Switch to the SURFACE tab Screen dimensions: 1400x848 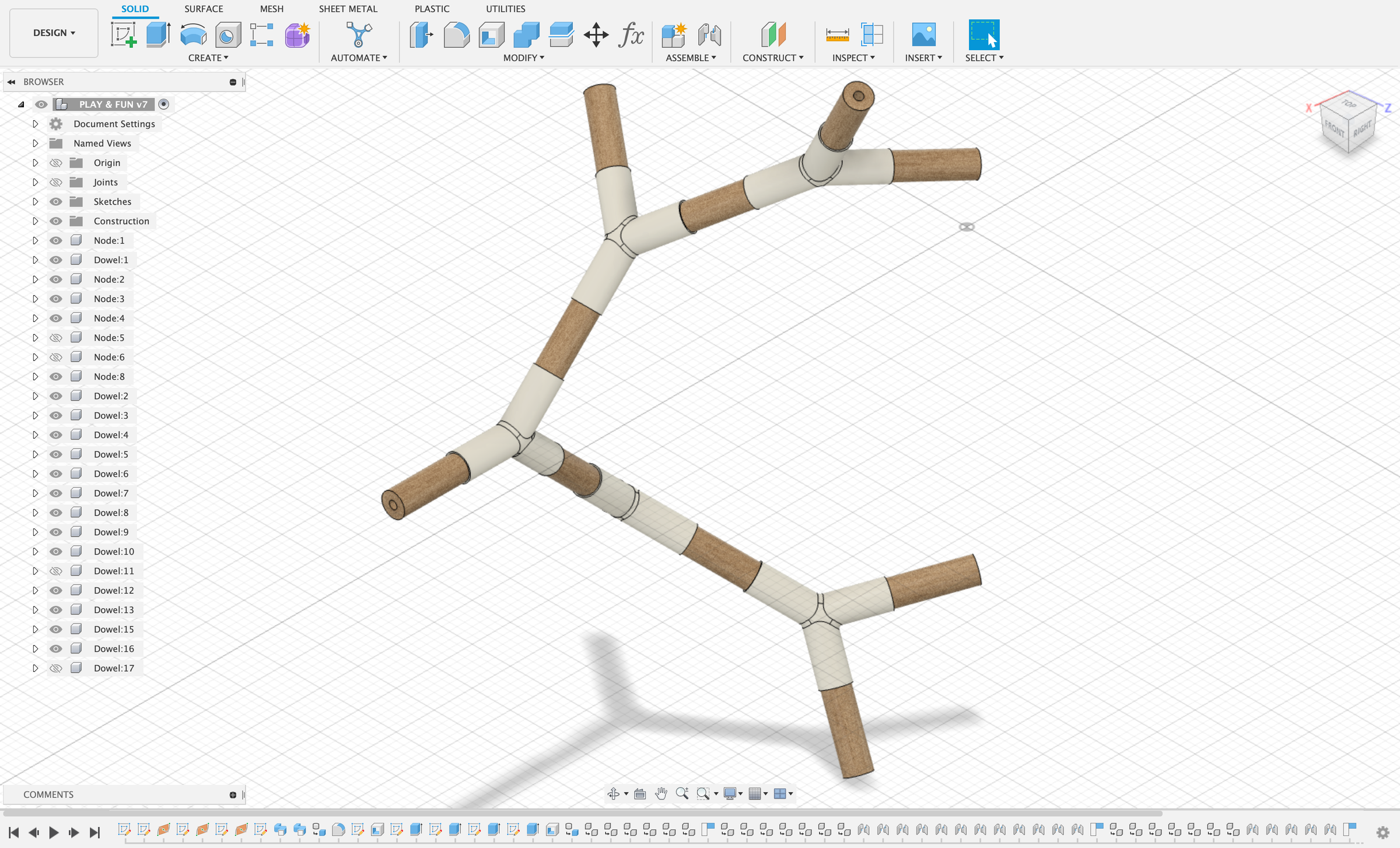coord(204,9)
